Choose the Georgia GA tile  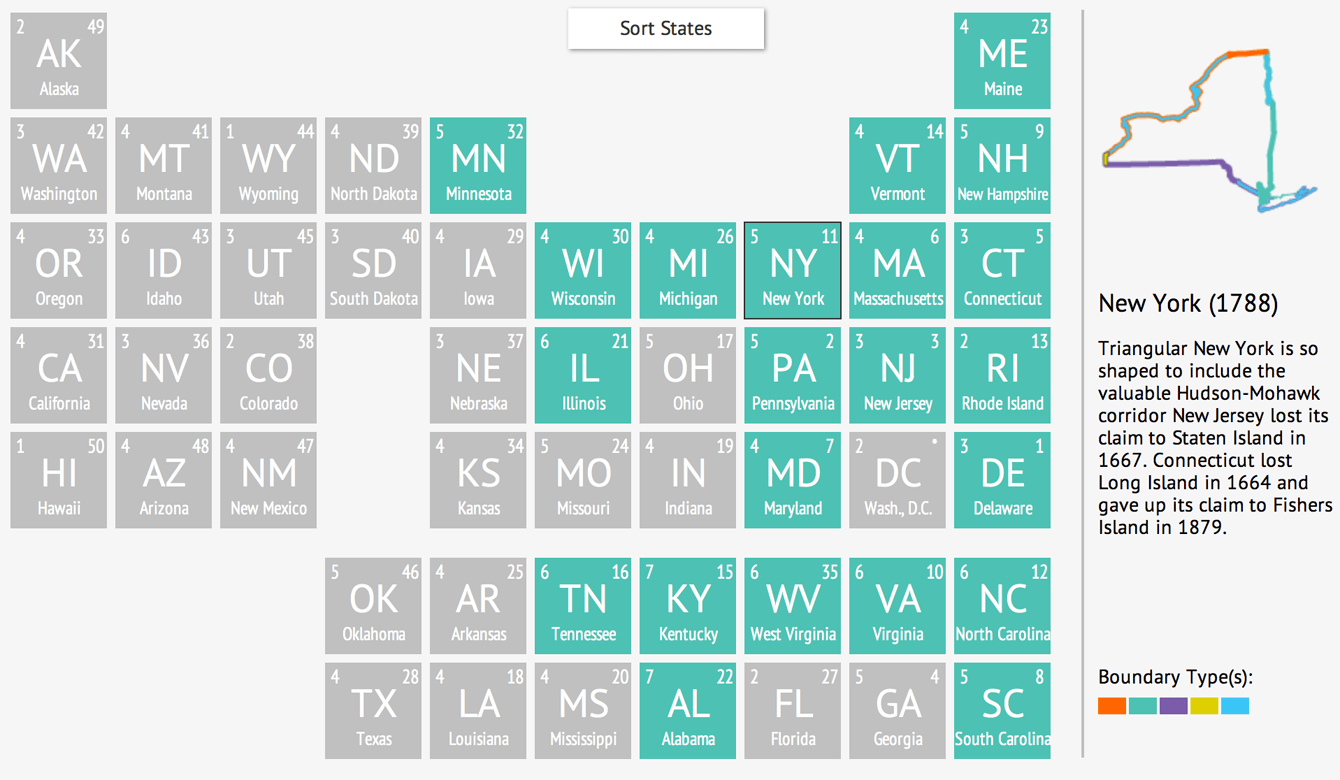897,711
